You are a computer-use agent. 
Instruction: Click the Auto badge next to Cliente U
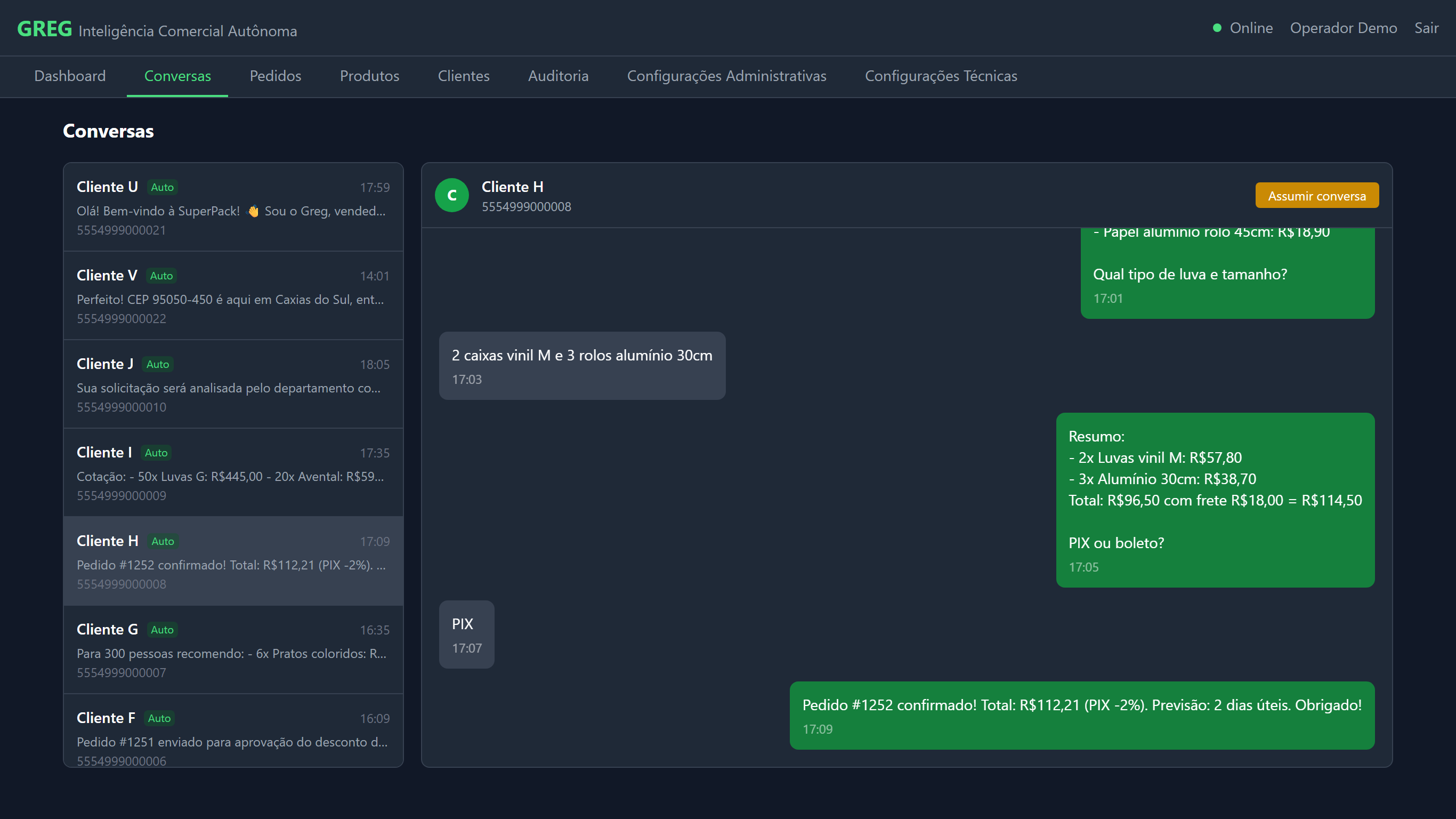pyautogui.click(x=162, y=187)
